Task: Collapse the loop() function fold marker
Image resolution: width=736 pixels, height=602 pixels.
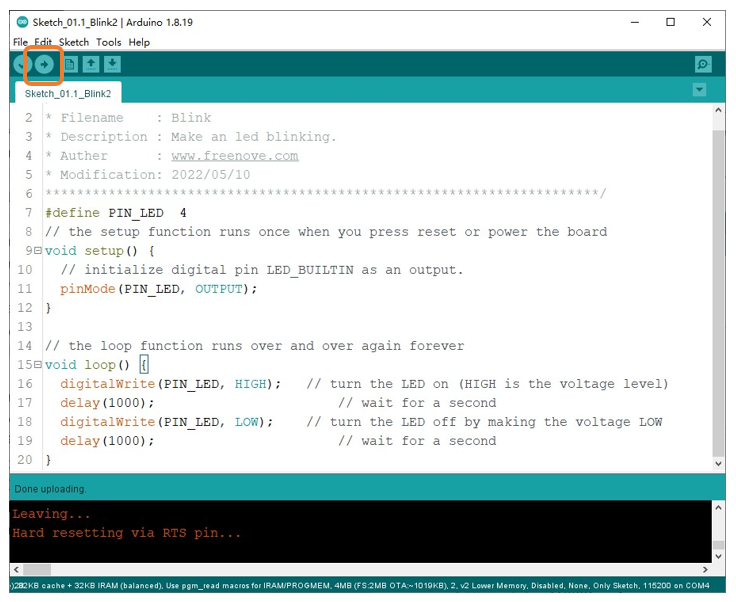Action: [38, 364]
